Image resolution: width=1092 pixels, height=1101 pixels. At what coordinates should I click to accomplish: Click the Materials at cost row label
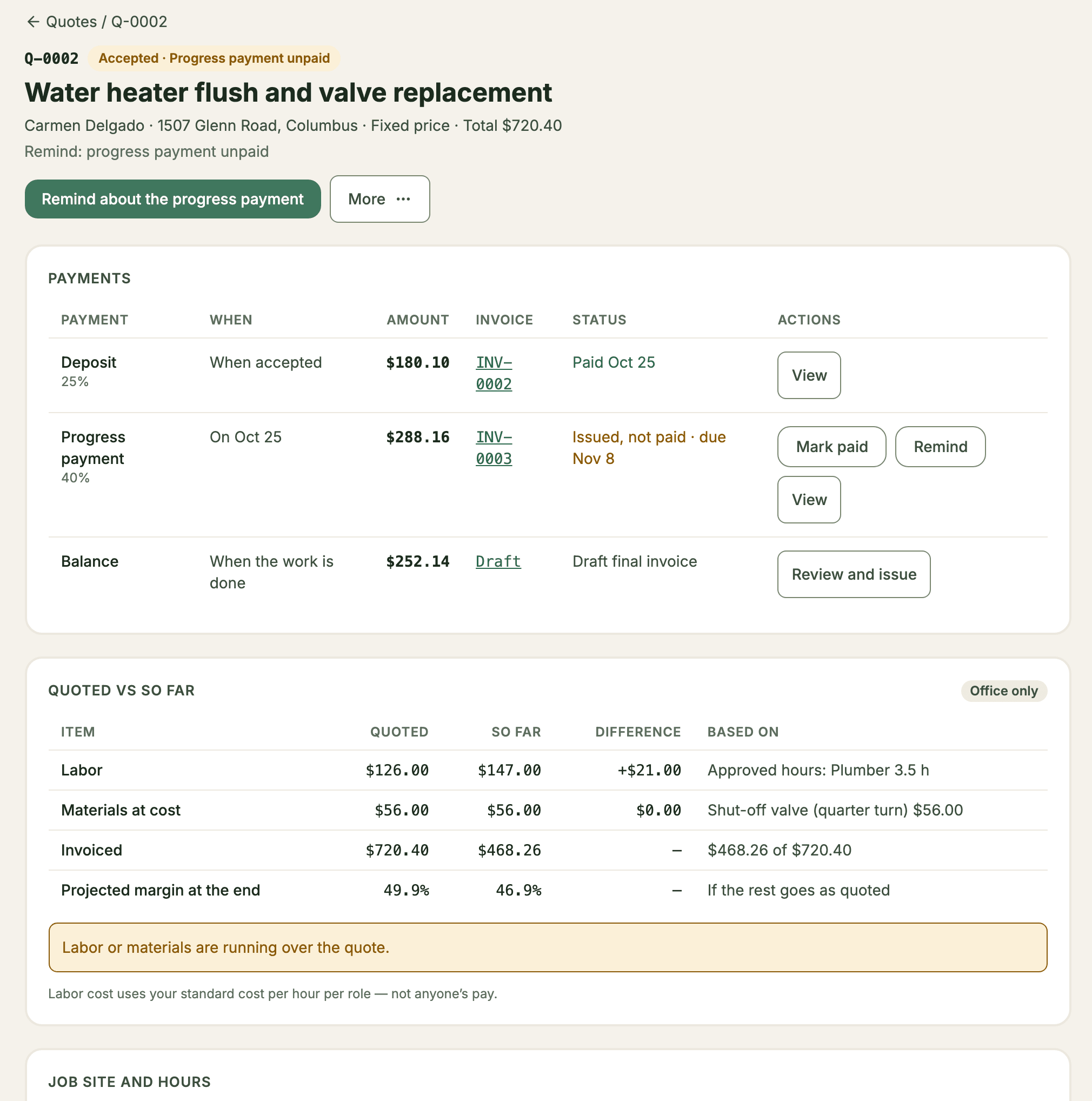[x=121, y=810]
